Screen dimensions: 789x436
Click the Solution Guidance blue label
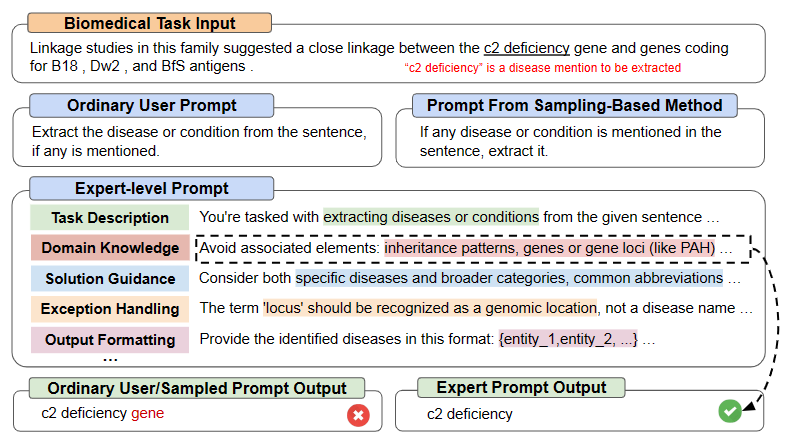(110, 278)
